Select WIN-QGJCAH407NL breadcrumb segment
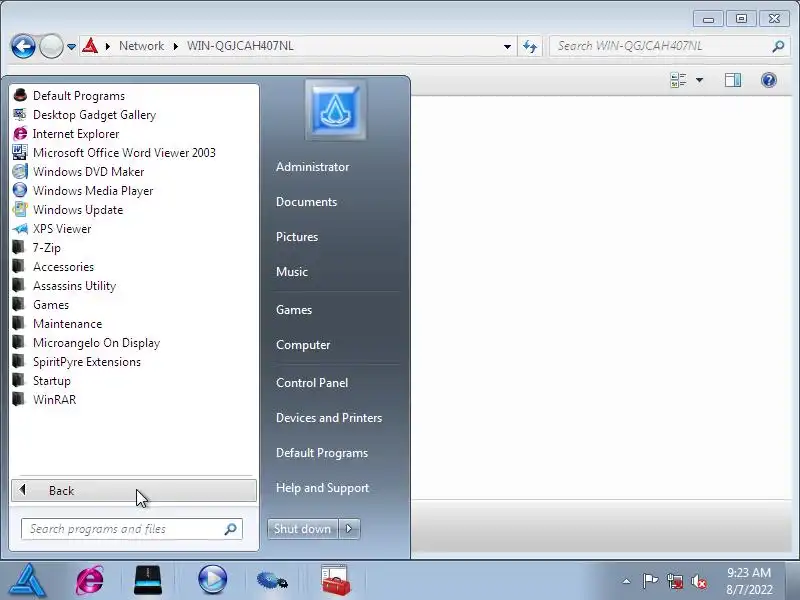The image size is (800, 600). point(240,46)
